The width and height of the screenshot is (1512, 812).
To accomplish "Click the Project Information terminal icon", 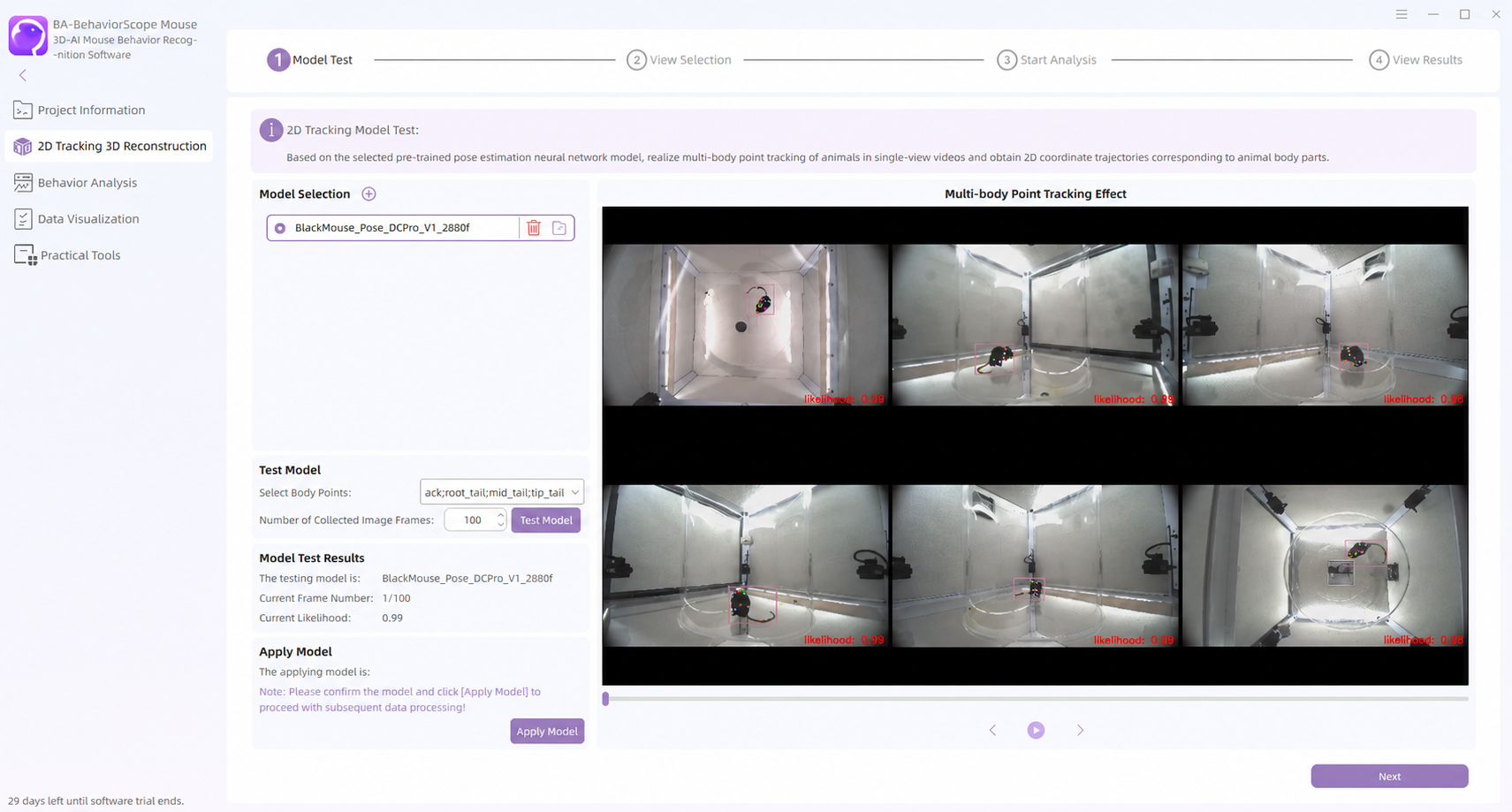I will [x=23, y=110].
